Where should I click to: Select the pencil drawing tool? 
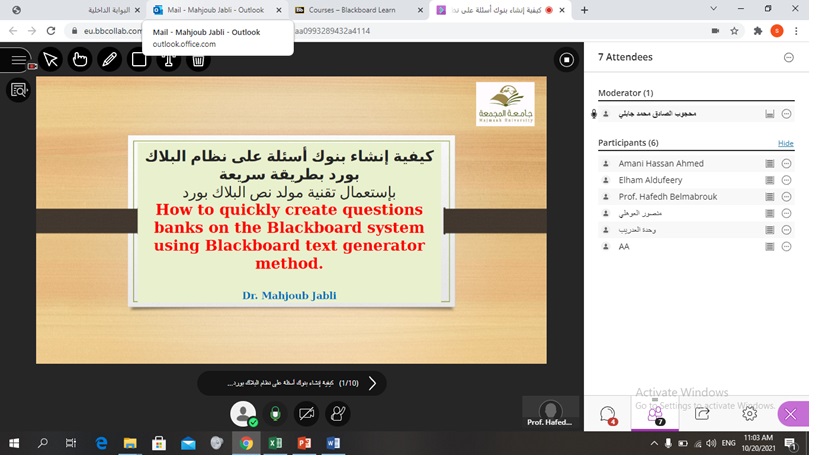pyautogui.click(x=109, y=60)
